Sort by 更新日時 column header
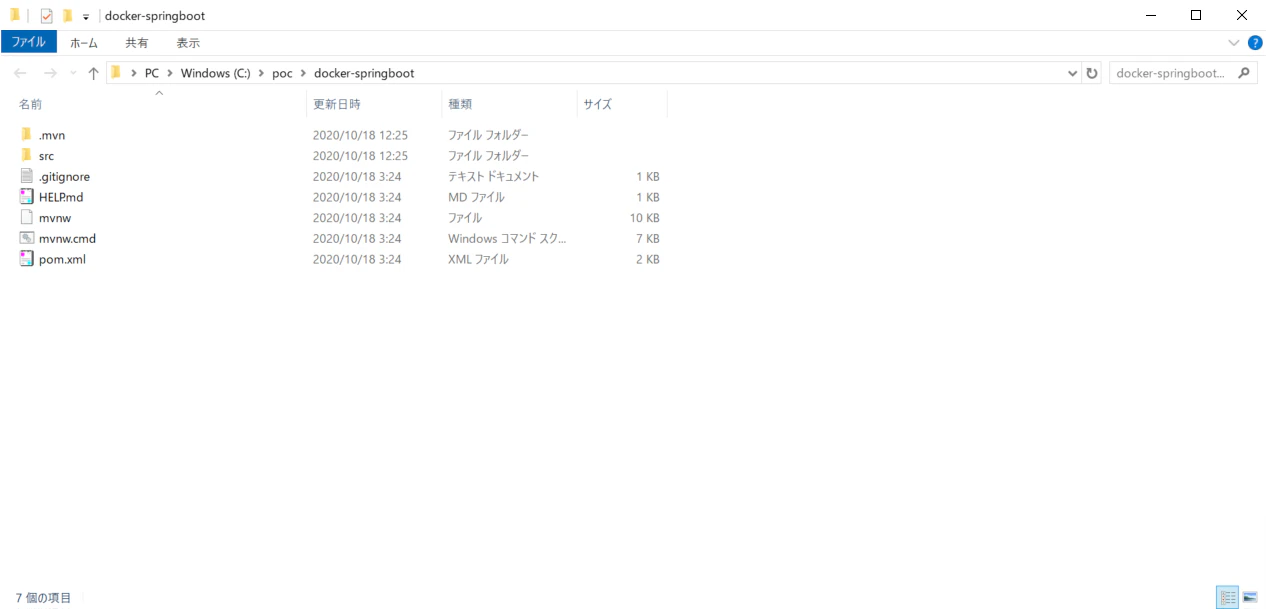Screen dimensions: 1266x609 coord(373,104)
